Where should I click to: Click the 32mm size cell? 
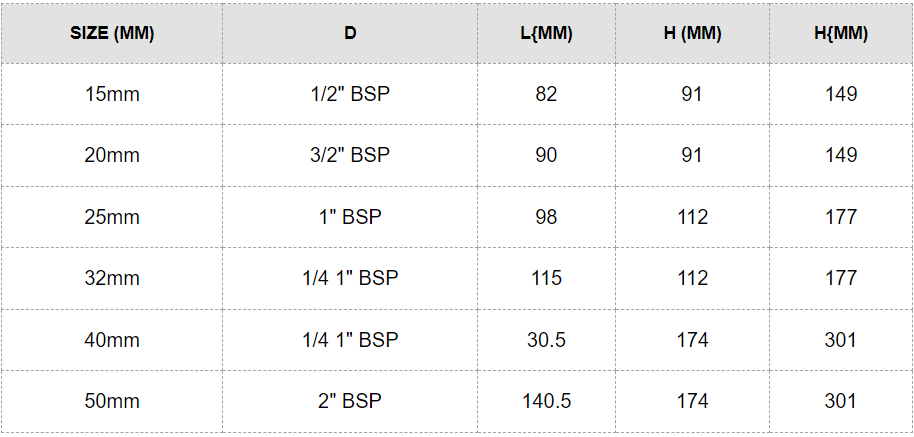point(112,278)
